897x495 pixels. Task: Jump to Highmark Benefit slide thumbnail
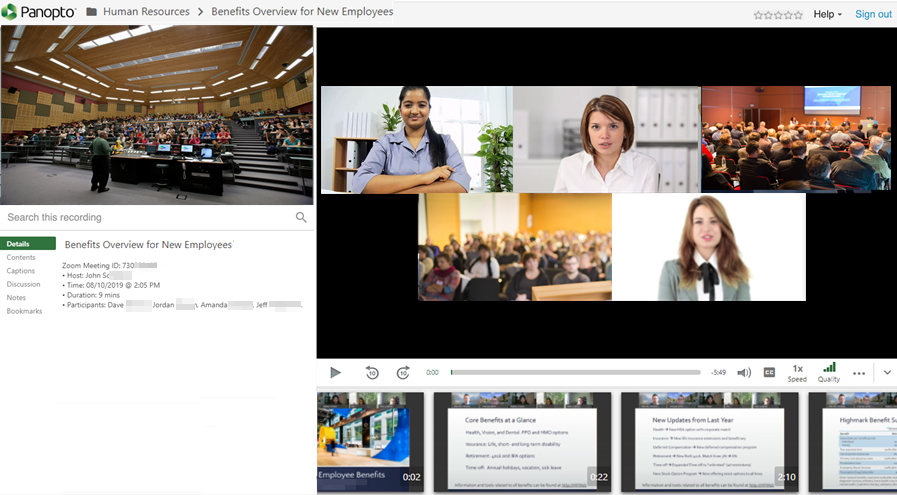[x=853, y=442]
